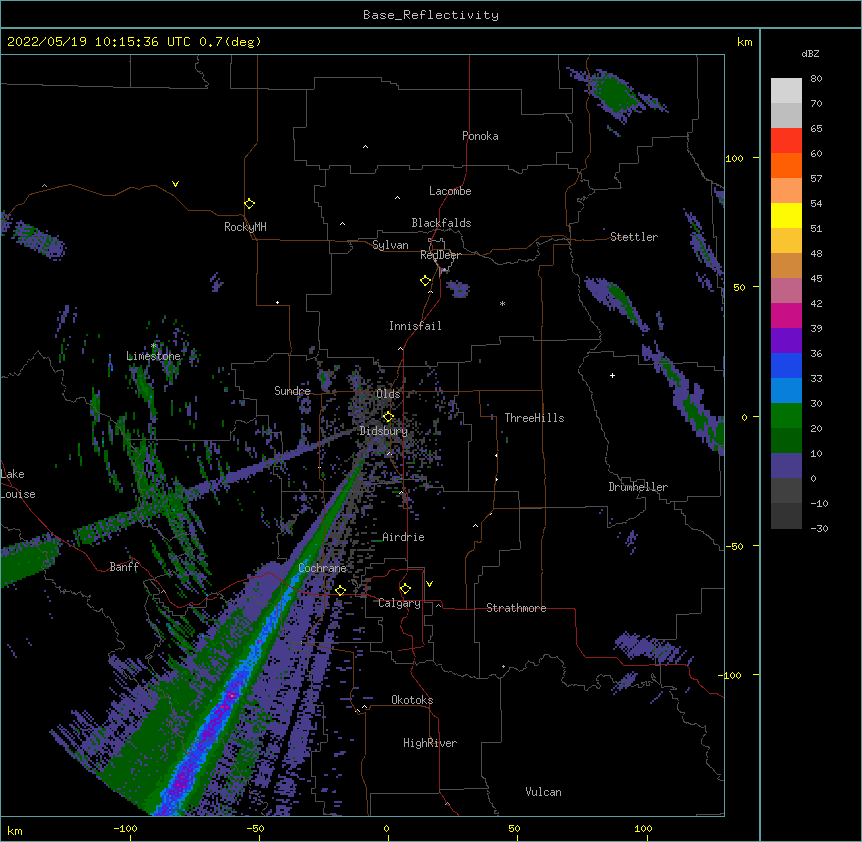Click the km unit label at bottom left
This screenshot has height=842, width=862.
pyautogui.click(x=15, y=830)
